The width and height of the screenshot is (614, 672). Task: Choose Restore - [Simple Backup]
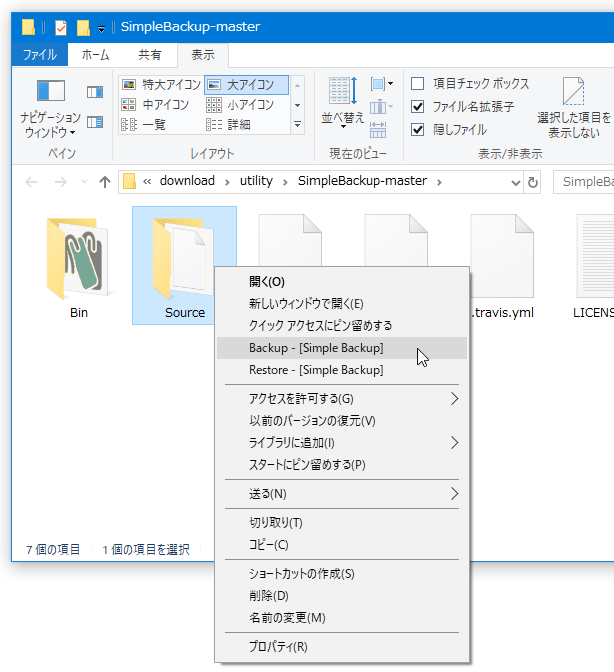click(x=341, y=370)
